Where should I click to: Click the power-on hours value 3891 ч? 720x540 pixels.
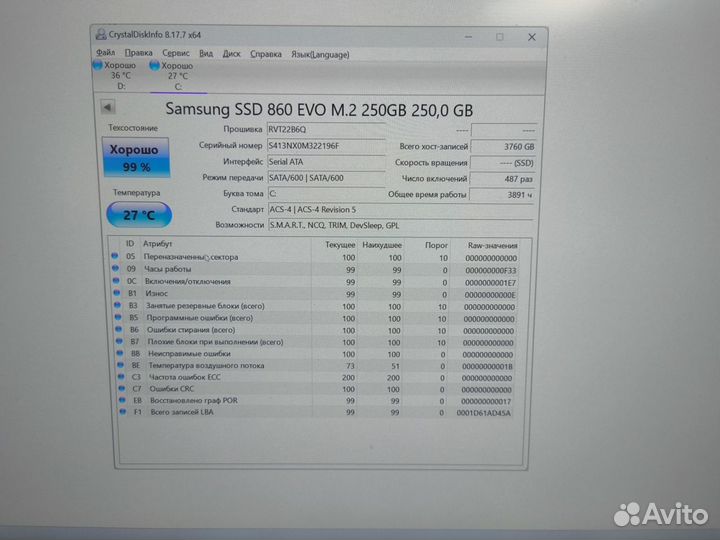click(x=502, y=195)
